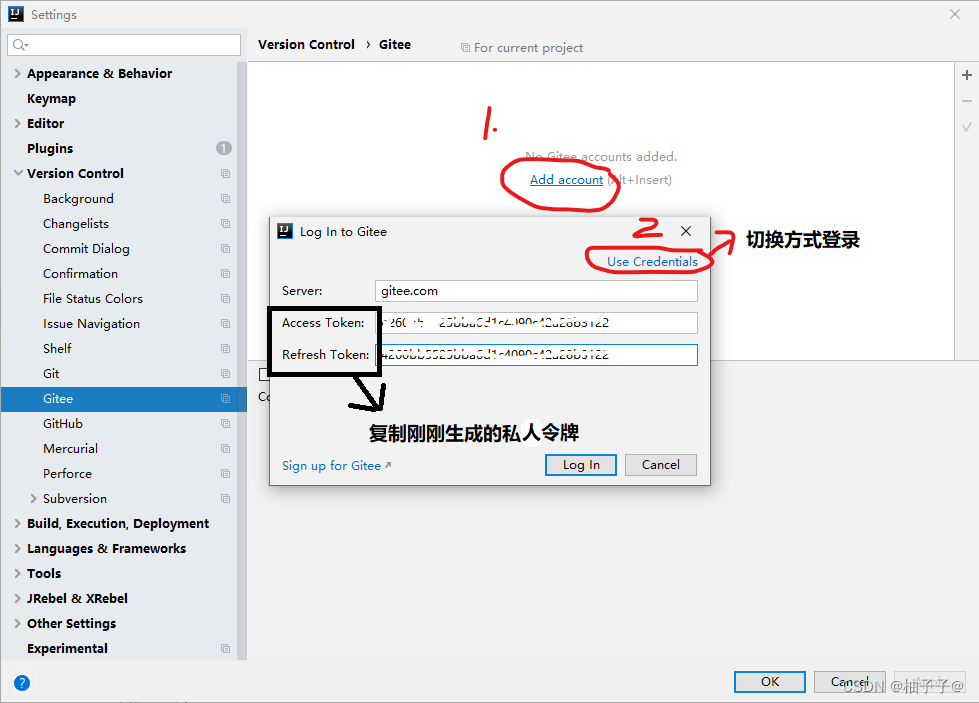Image resolution: width=979 pixels, height=703 pixels.
Task: Open Experimental settings
Action: [x=67, y=648]
